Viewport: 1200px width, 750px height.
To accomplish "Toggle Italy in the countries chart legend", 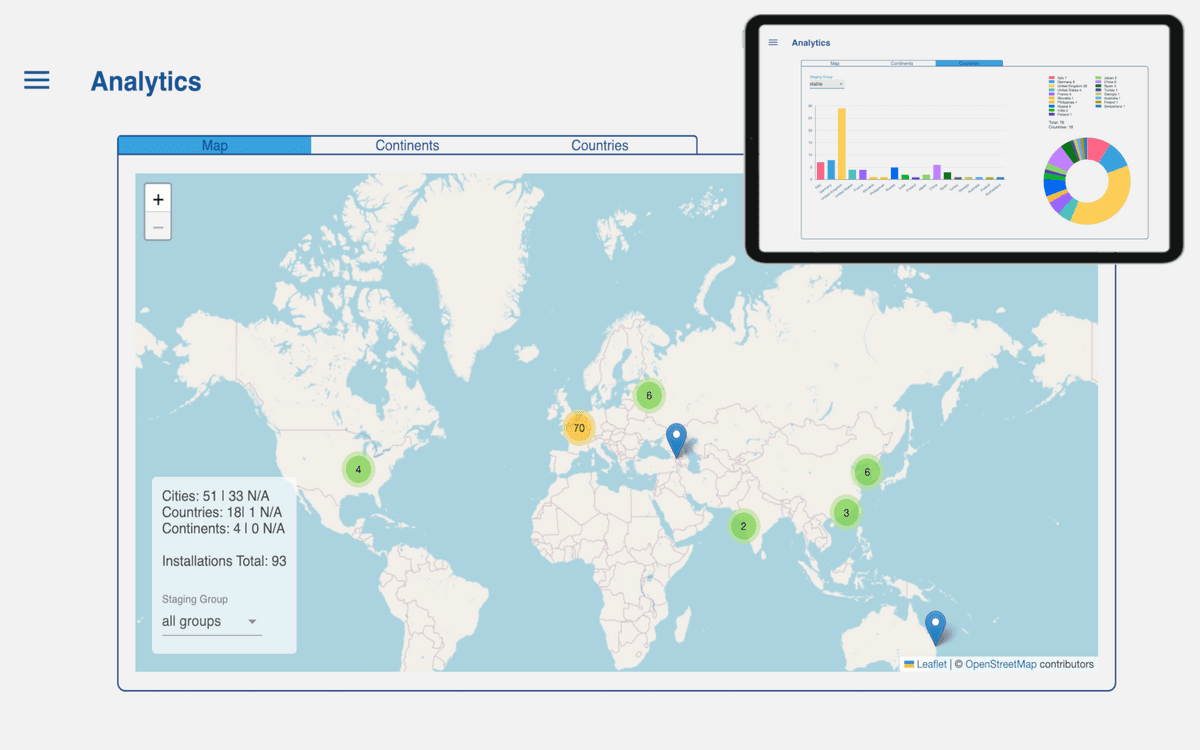I will point(1062,77).
